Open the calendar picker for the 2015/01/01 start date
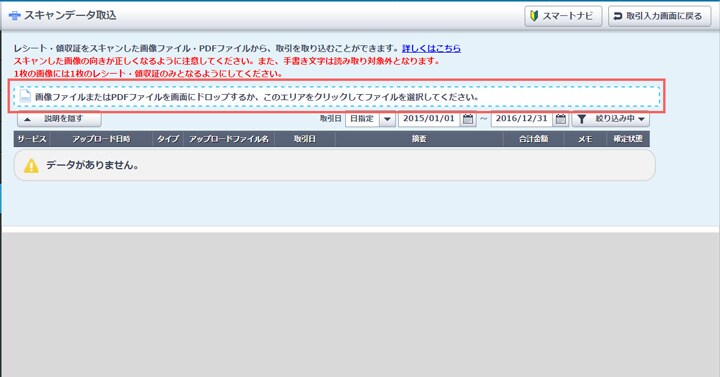 pyautogui.click(x=467, y=119)
